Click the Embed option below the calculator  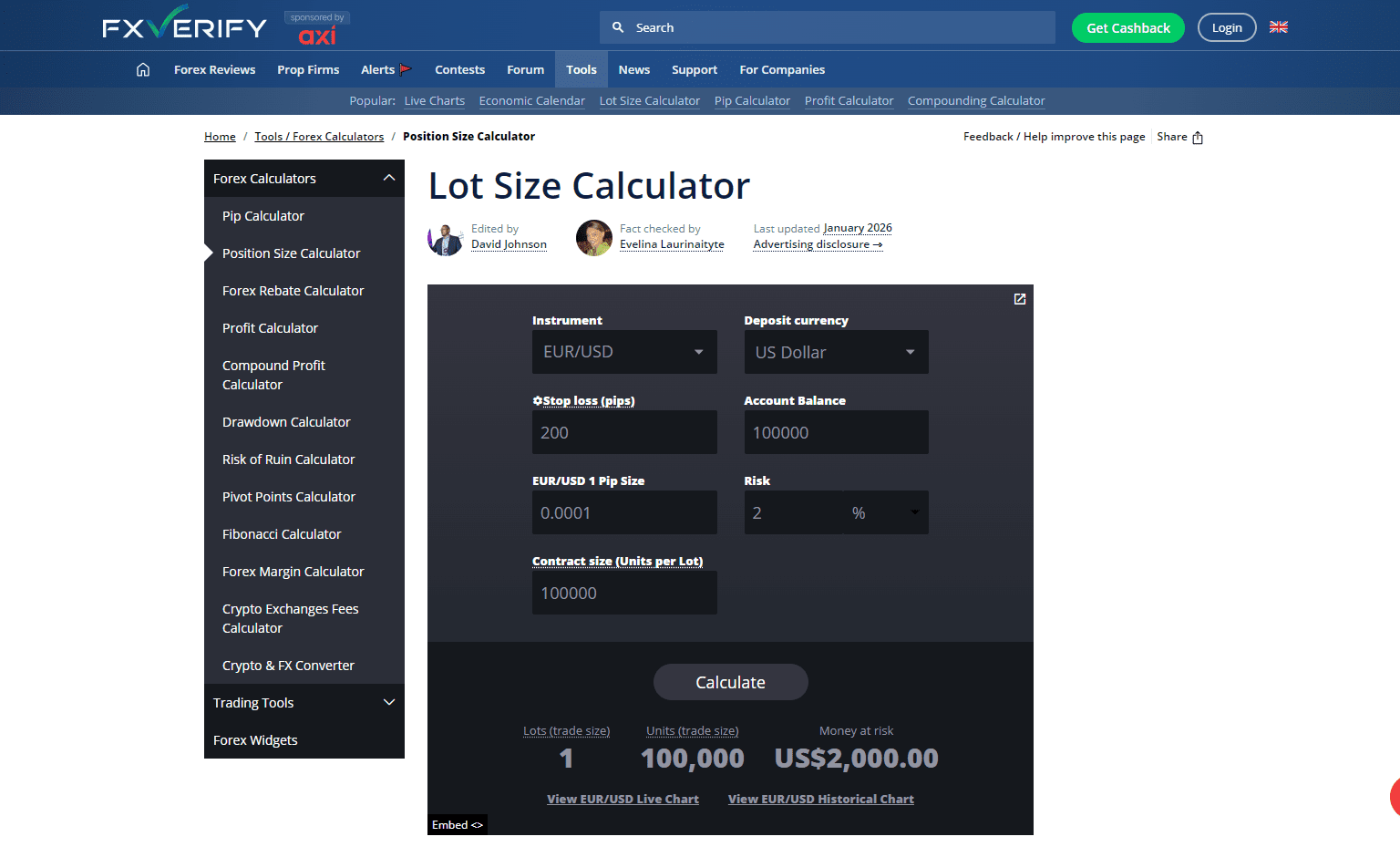point(457,824)
